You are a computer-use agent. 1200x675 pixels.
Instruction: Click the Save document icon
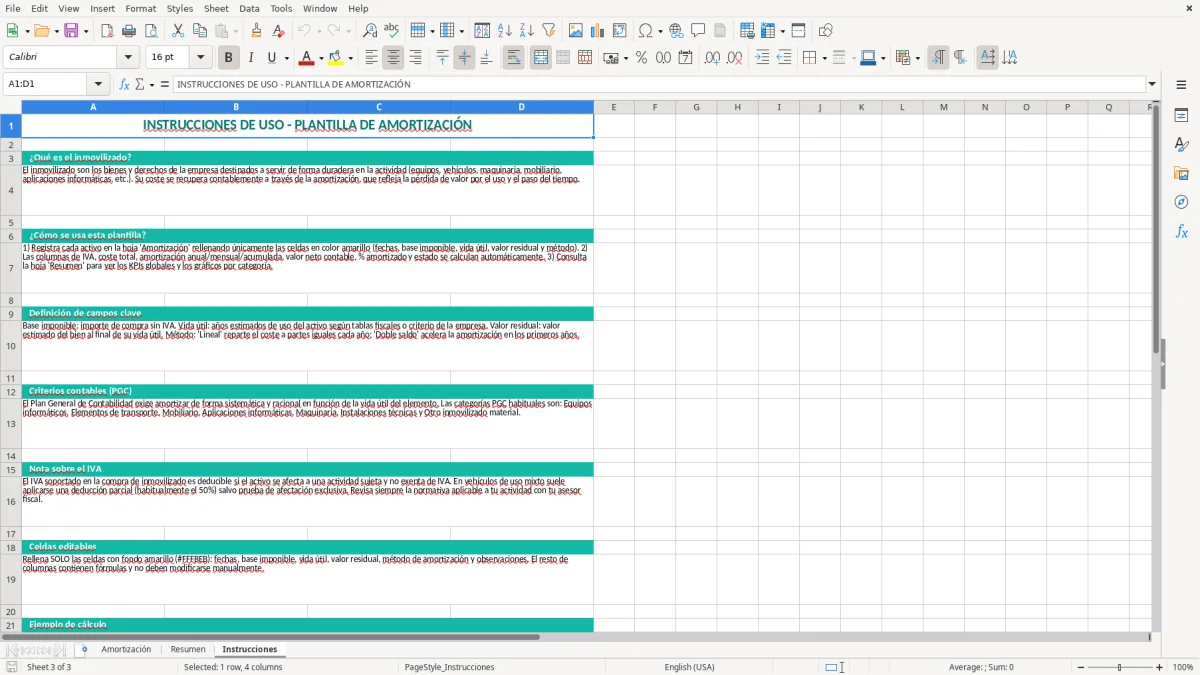pos(71,31)
